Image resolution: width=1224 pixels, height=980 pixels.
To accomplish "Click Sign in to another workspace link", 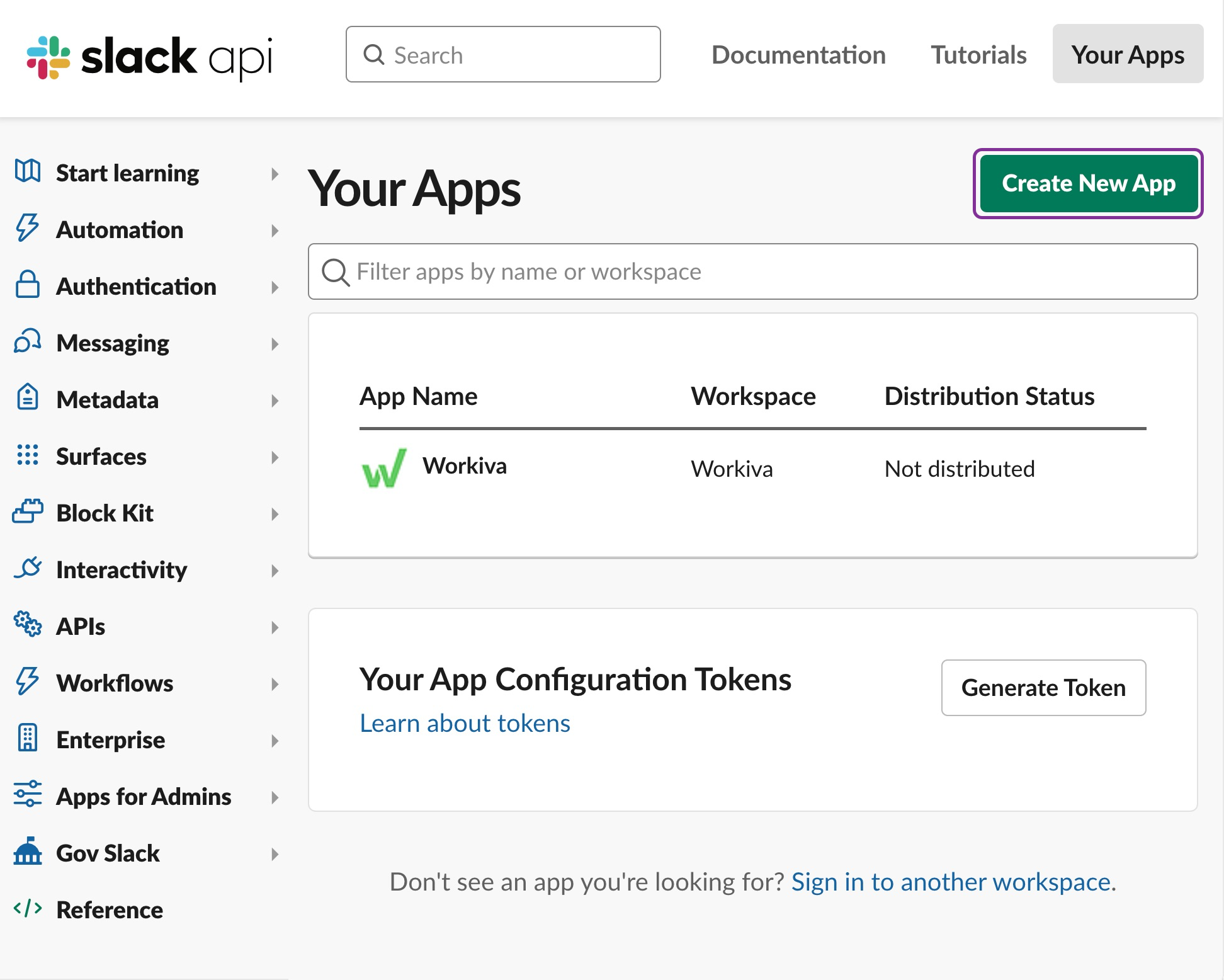I will [951, 882].
